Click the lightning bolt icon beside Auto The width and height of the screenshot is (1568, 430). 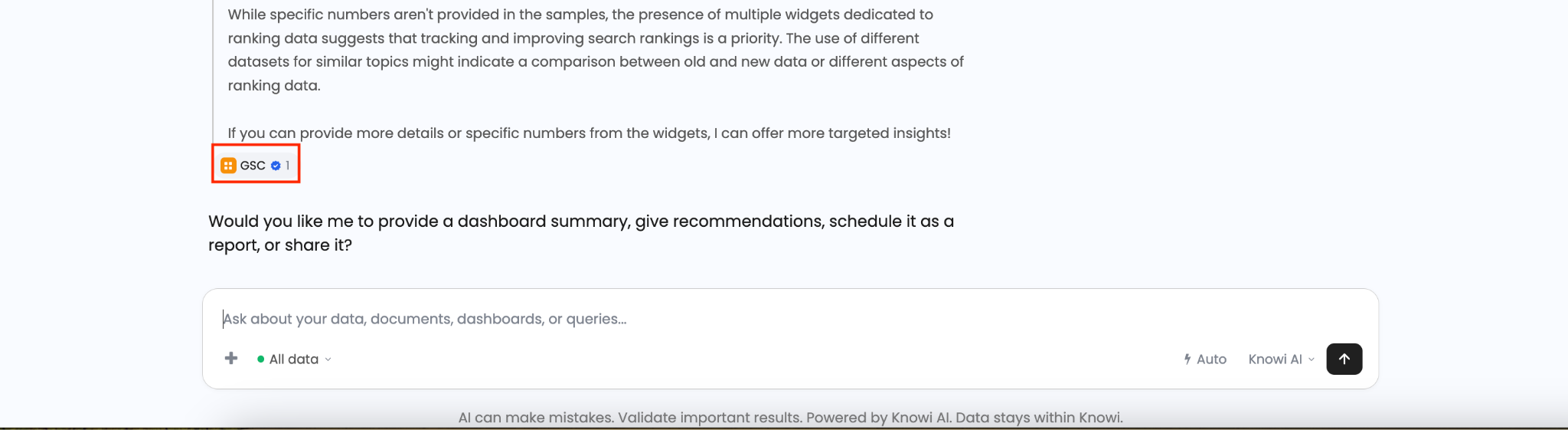click(1187, 359)
